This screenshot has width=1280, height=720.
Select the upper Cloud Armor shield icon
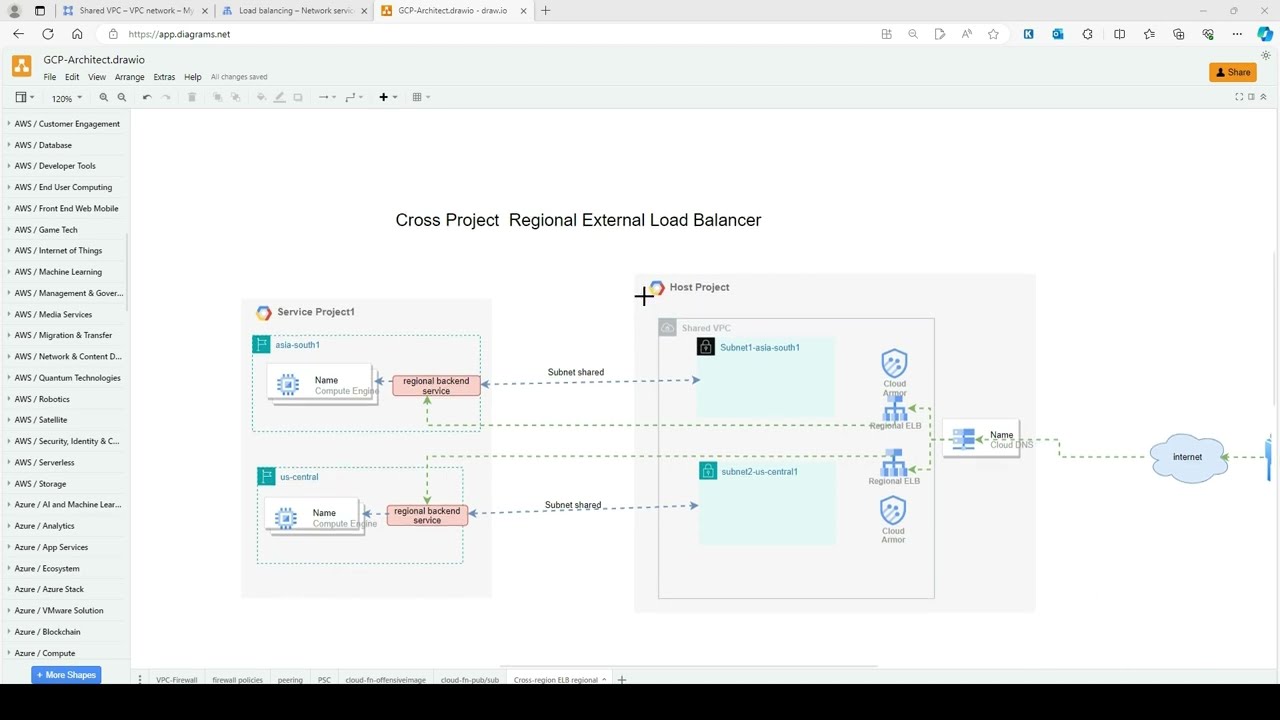click(894, 363)
